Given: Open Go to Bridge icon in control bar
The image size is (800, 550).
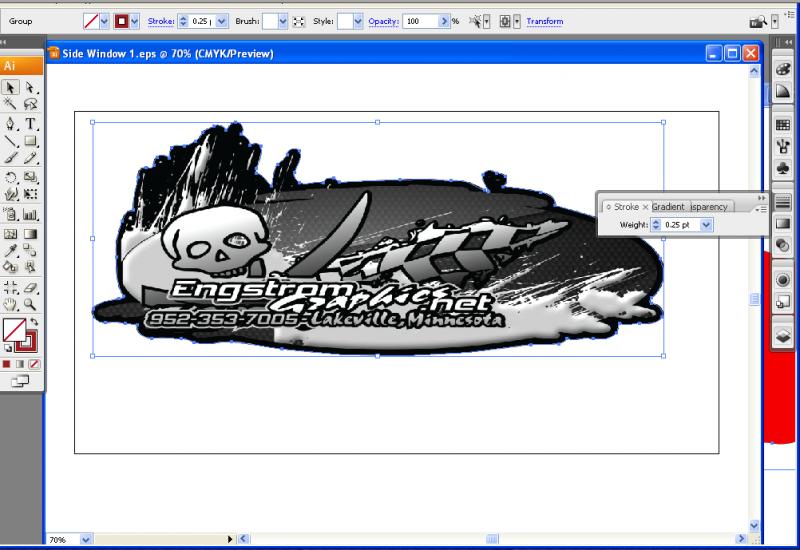Looking at the screenshot, I should click(x=758, y=21).
